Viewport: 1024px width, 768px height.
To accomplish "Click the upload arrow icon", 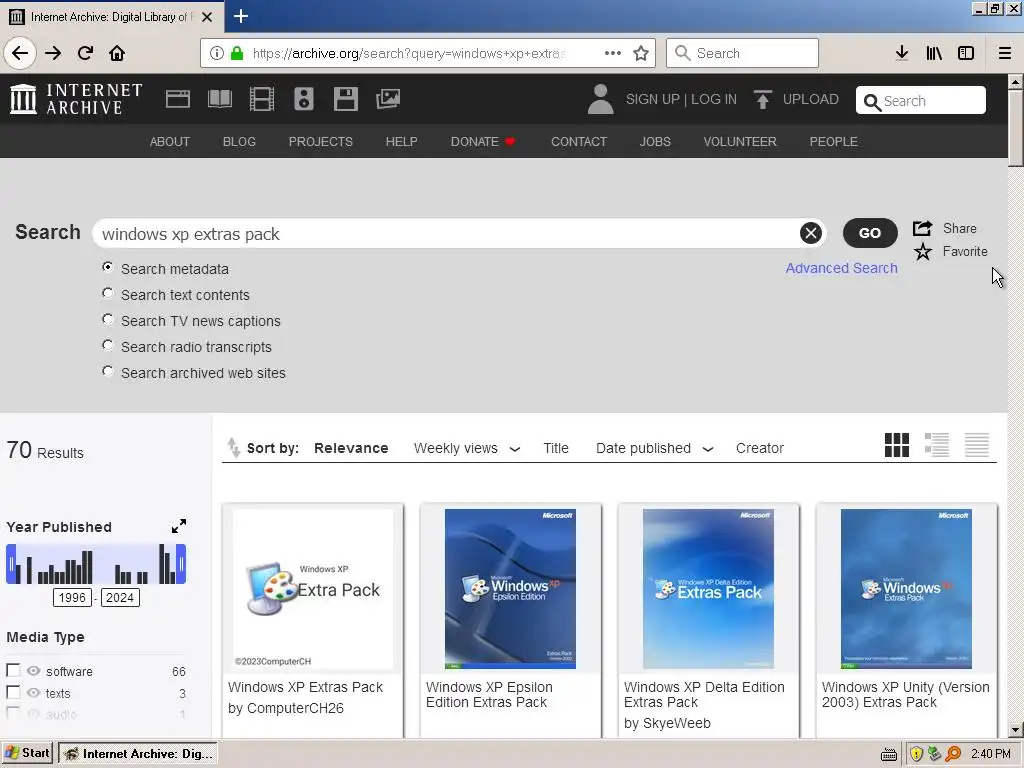I will 762,99.
